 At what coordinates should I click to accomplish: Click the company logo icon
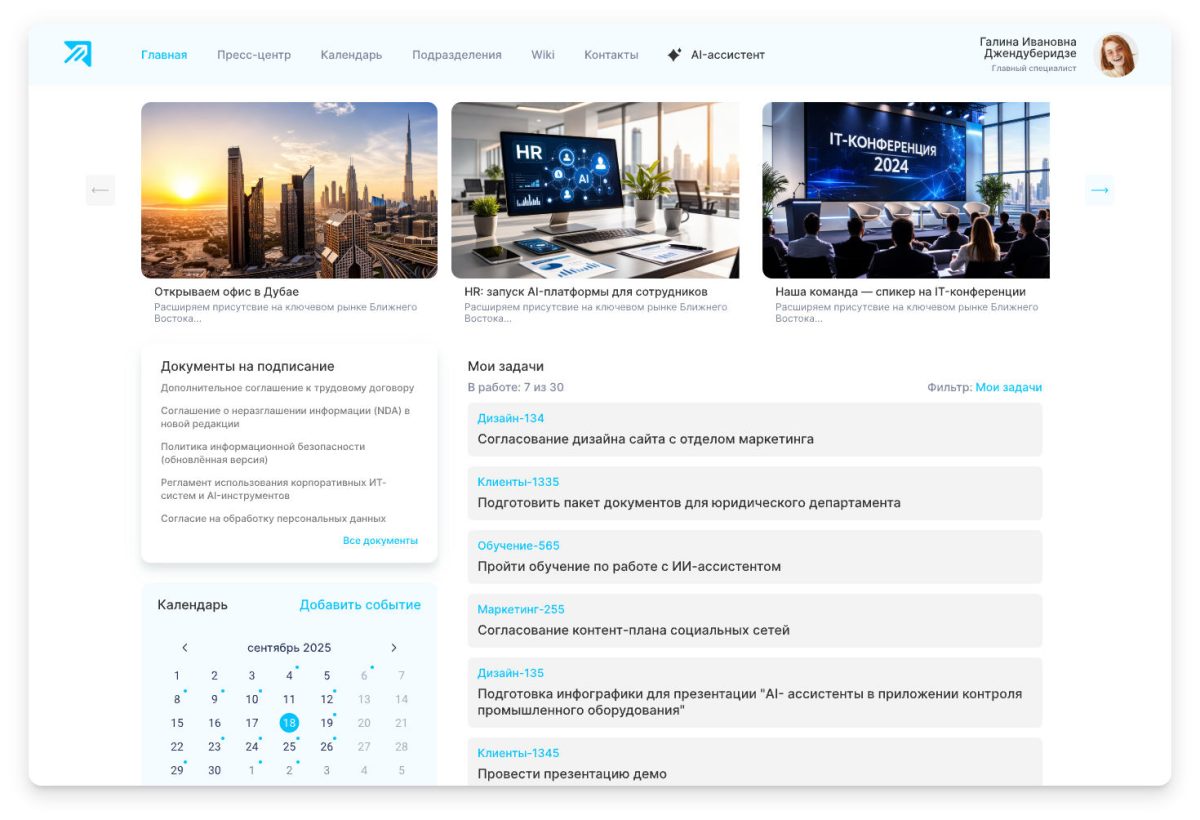[x=77, y=55]
